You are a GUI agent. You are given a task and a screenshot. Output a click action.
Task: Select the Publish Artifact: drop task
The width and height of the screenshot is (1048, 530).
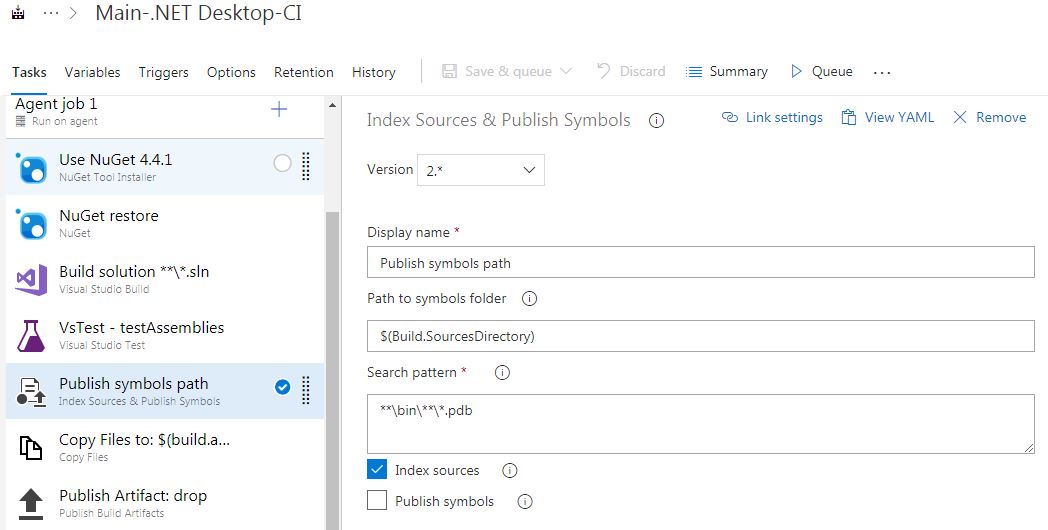[x=165, y=504]
